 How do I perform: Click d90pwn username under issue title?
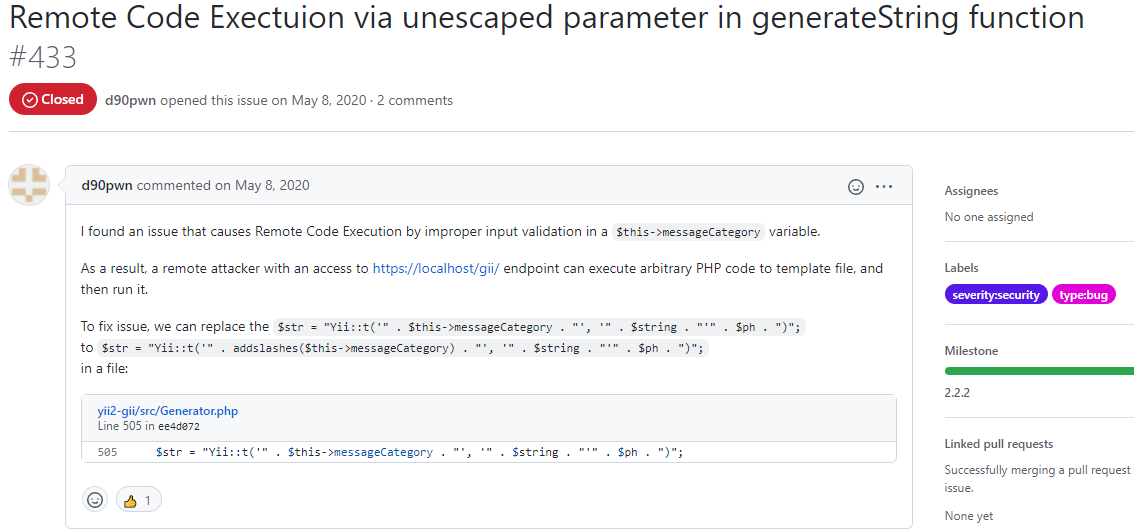click(130, 100)
